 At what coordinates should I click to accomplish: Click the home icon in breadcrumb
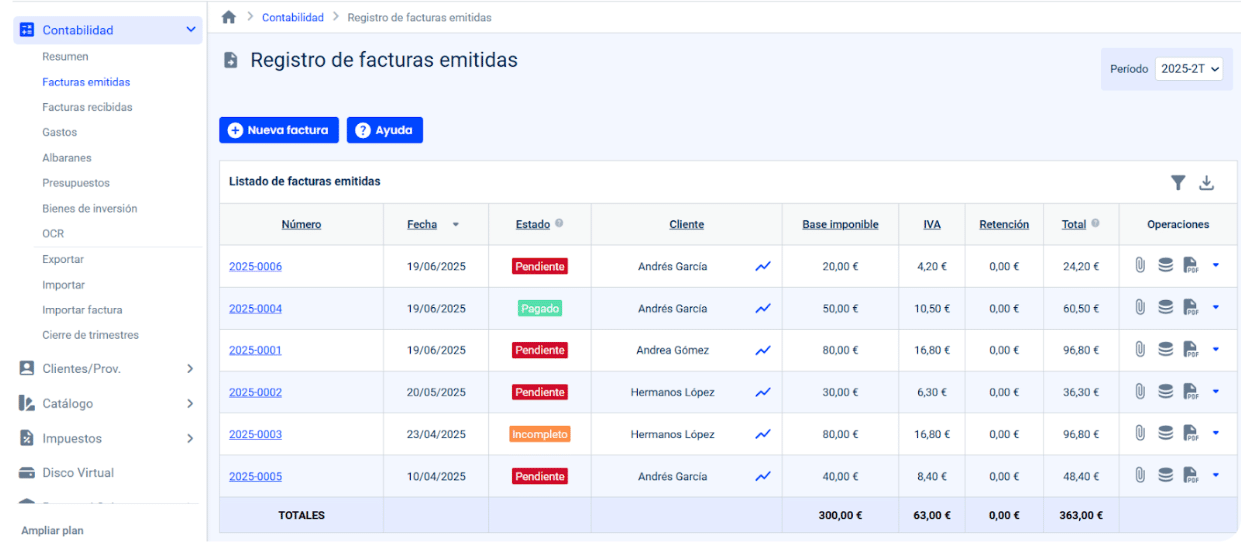(x=229, y=18)
